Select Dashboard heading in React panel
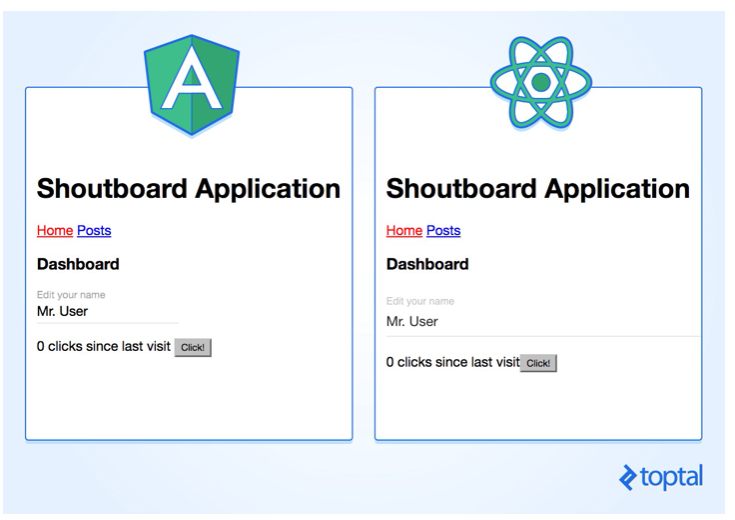Viewport: 735px width, 520px height. click(428, 264)
